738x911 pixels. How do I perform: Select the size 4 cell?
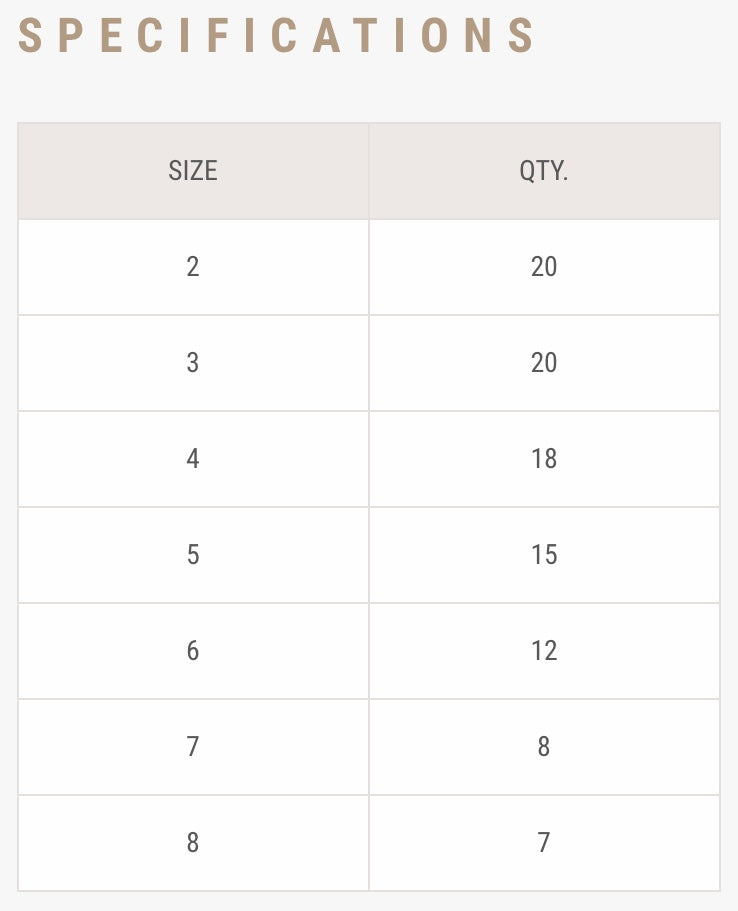[x=193, y=459]
